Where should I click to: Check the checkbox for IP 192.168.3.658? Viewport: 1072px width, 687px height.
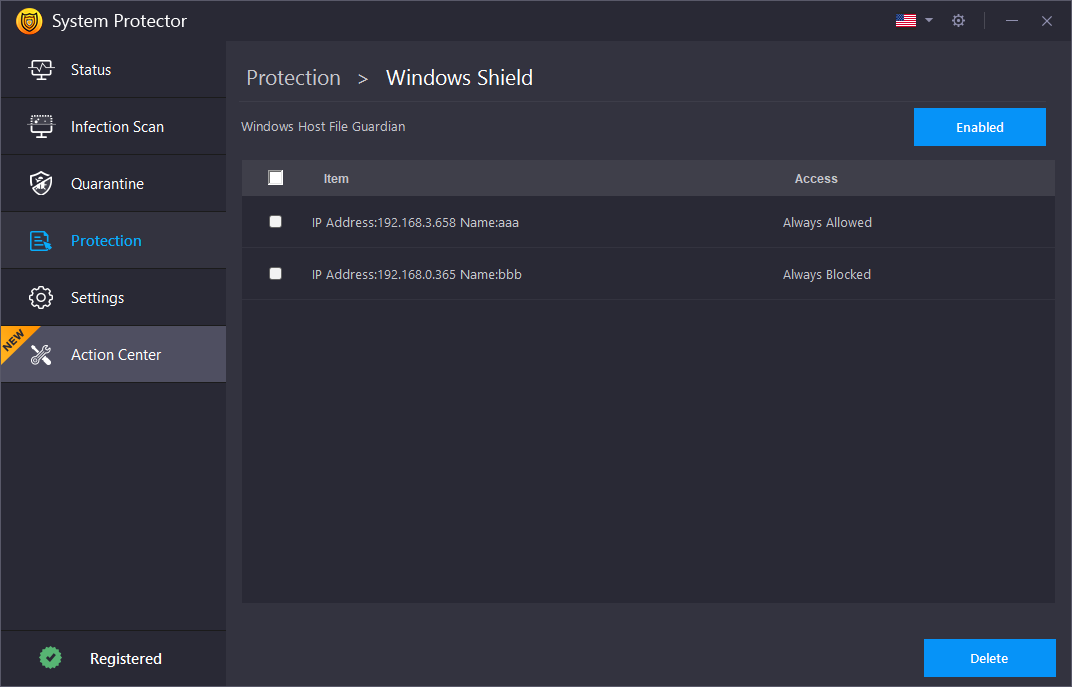[275, 221]
